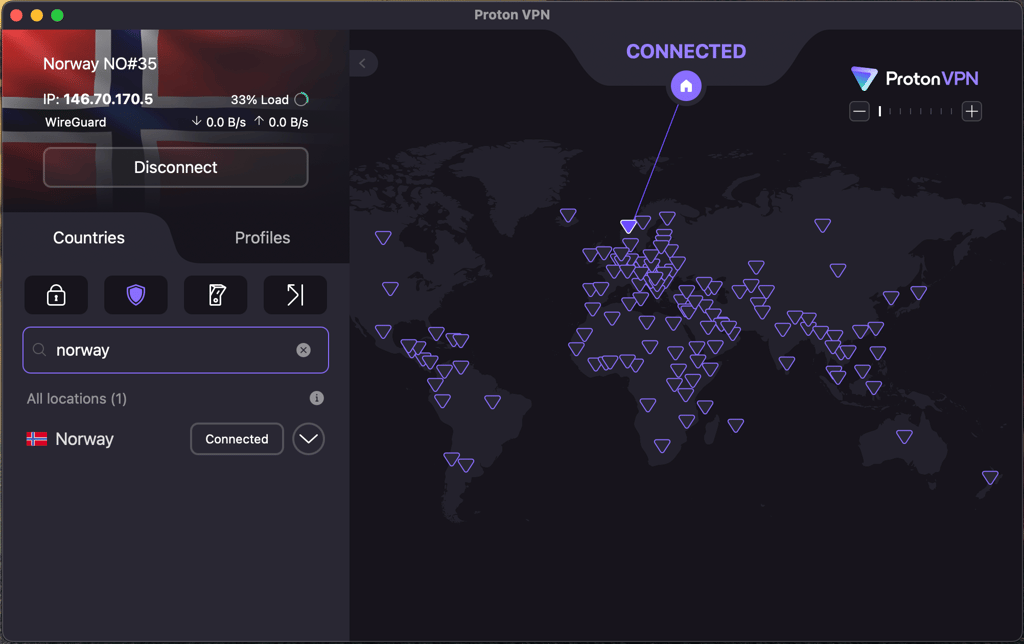This screenshot has height=644, width=1024.
Task: Click the 33% Load indicator circle
Action: (x=301, y=99)
